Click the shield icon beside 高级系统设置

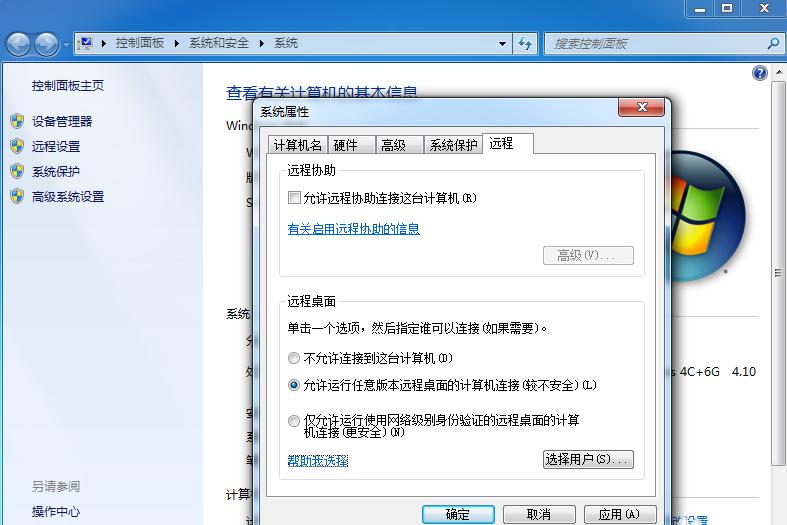pyautogui.click(x=17, y=196)
